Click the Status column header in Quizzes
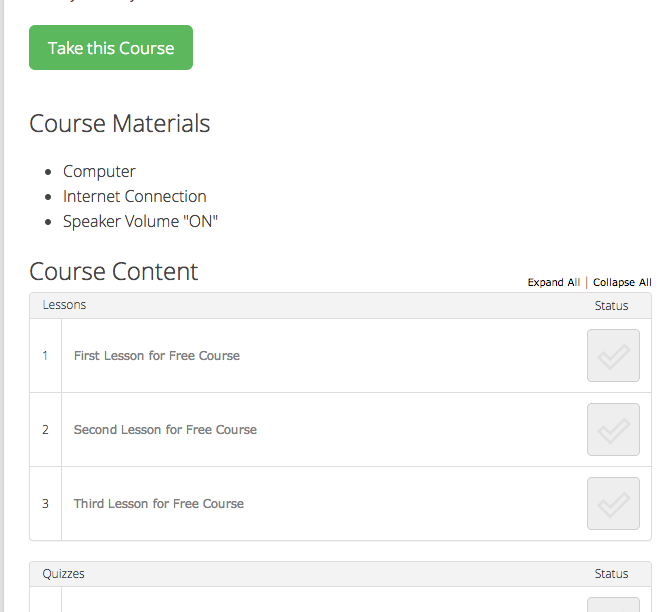667x612 pixels. point(611,574)
